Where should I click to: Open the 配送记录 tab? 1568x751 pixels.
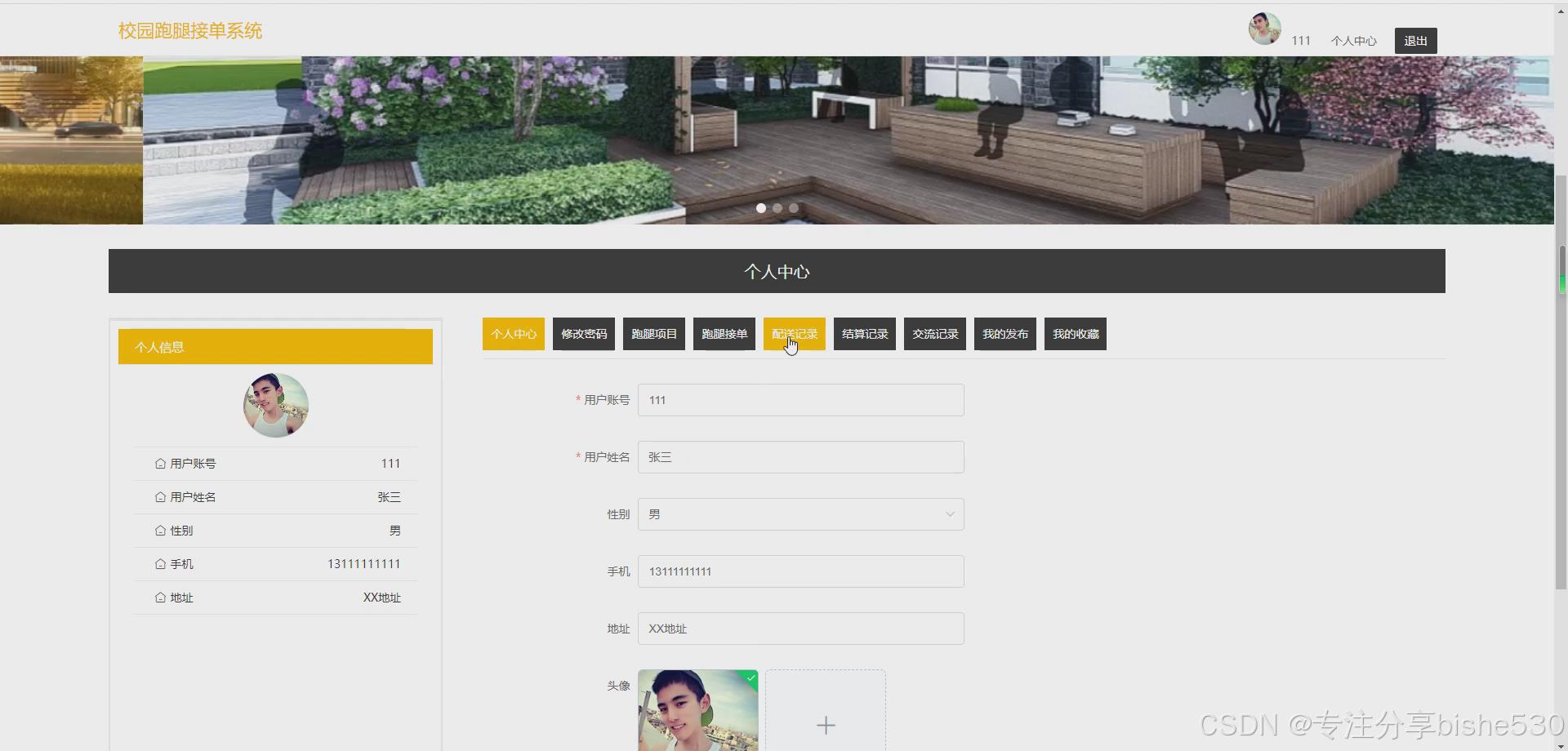click(x=795, y=334)
